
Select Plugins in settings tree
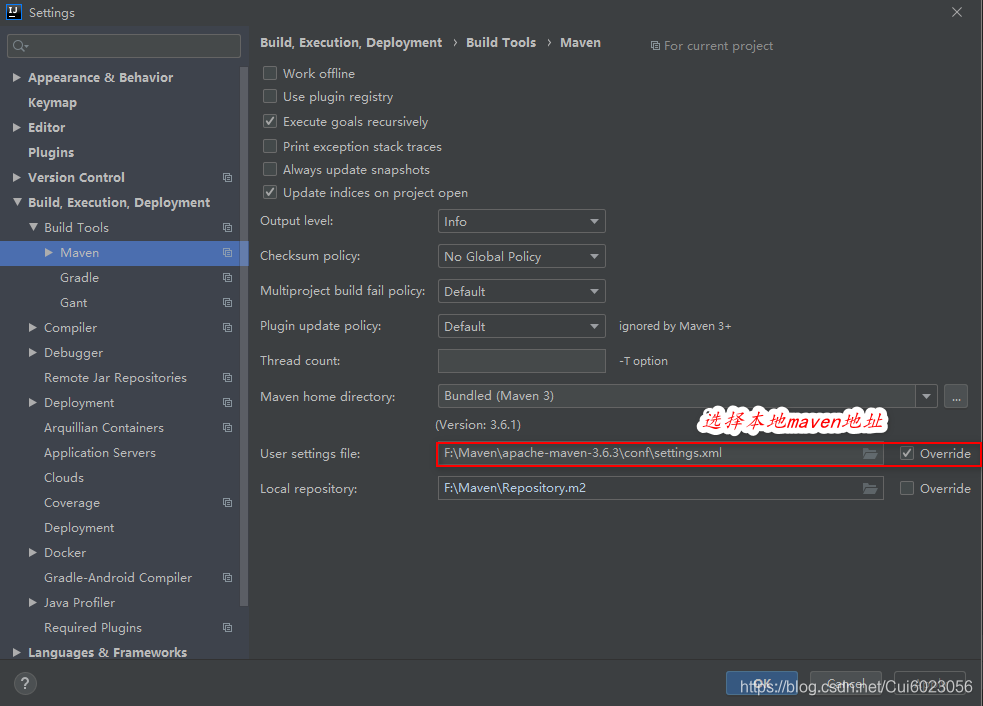51,152
